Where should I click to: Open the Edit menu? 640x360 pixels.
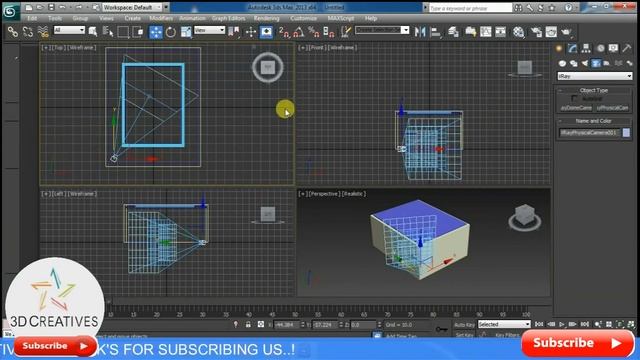pos(32,18)
